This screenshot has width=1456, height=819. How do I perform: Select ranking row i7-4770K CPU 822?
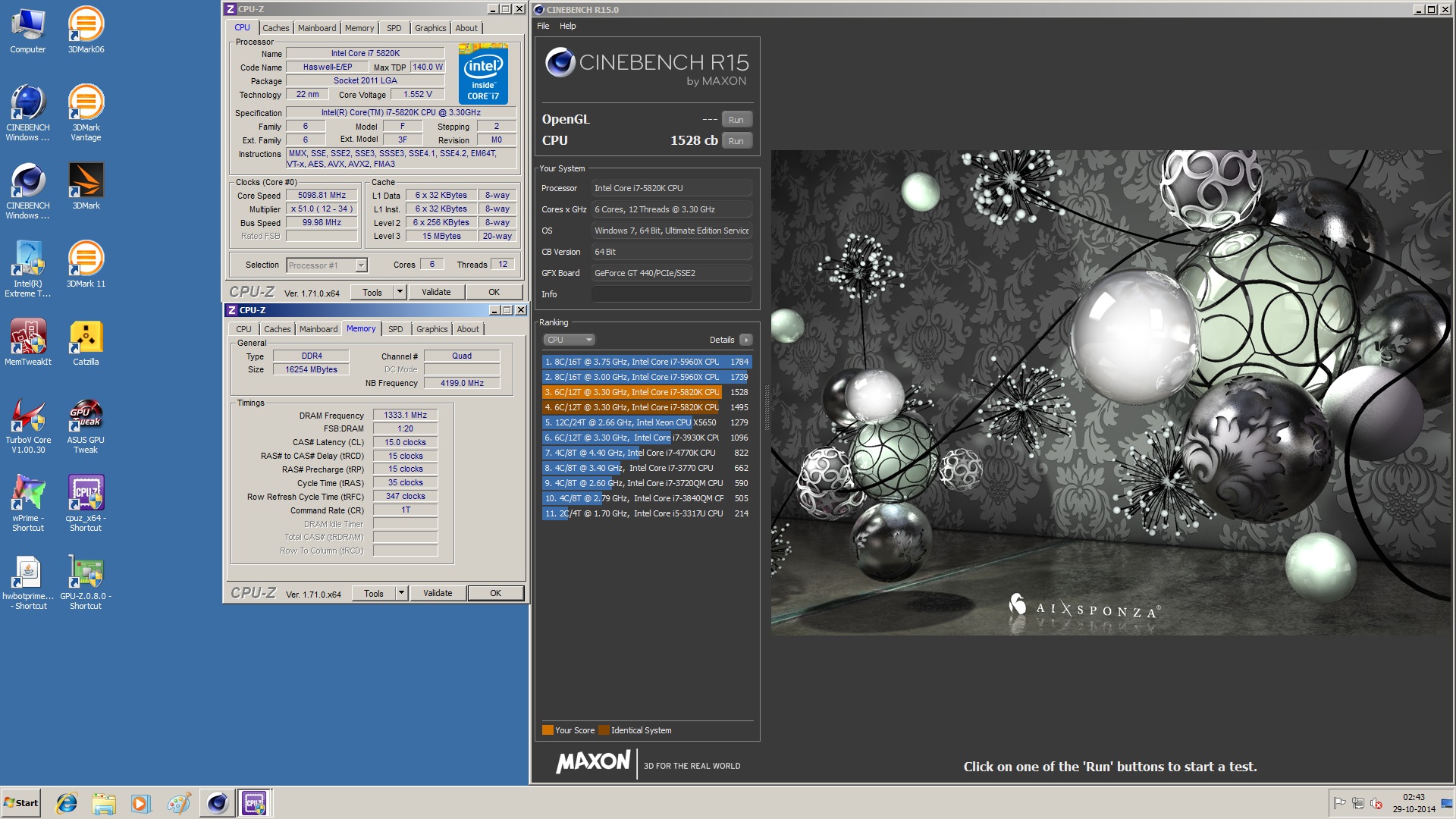(x=647, y=453)
